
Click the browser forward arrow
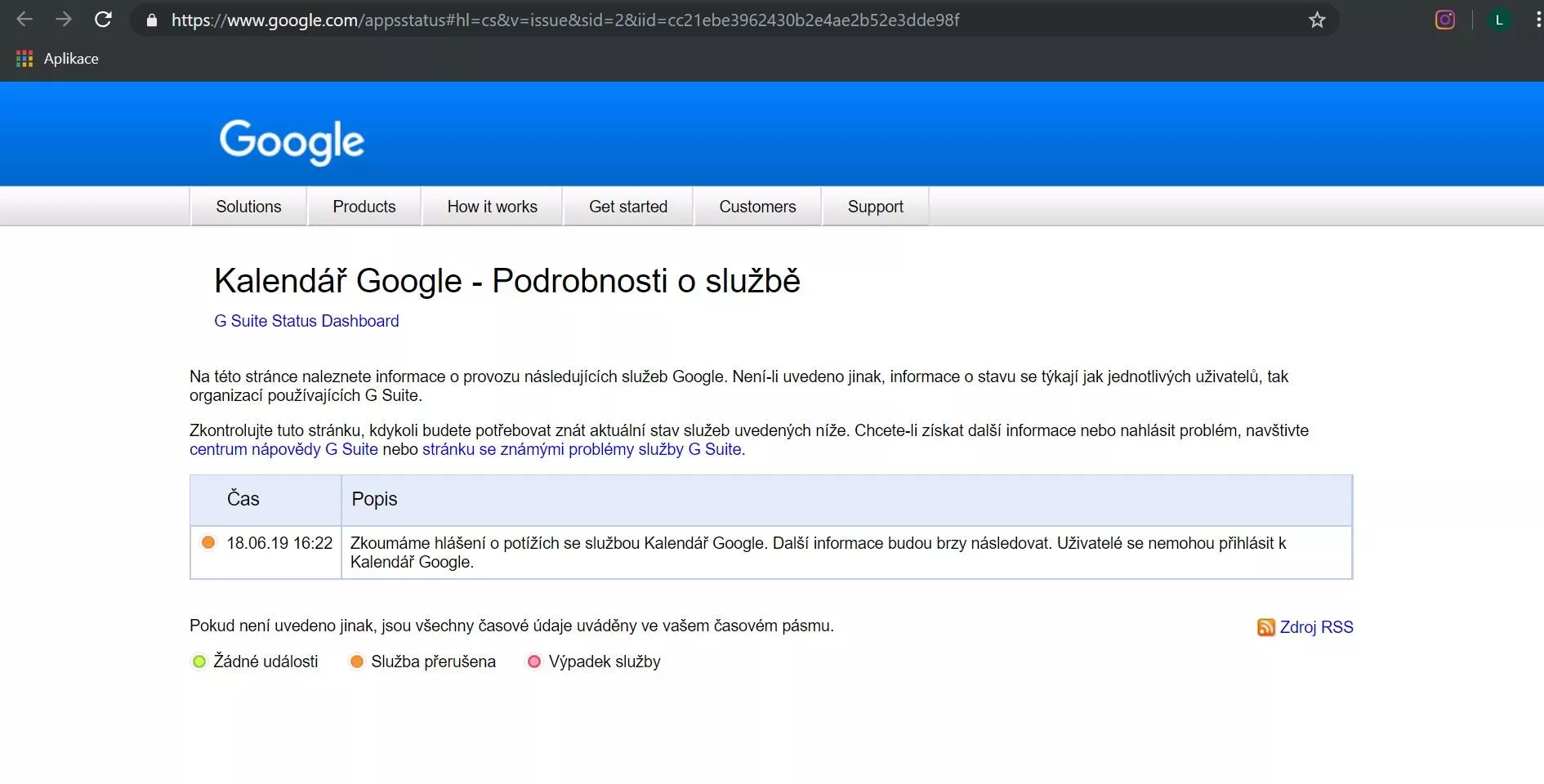(x=64, y=20)
